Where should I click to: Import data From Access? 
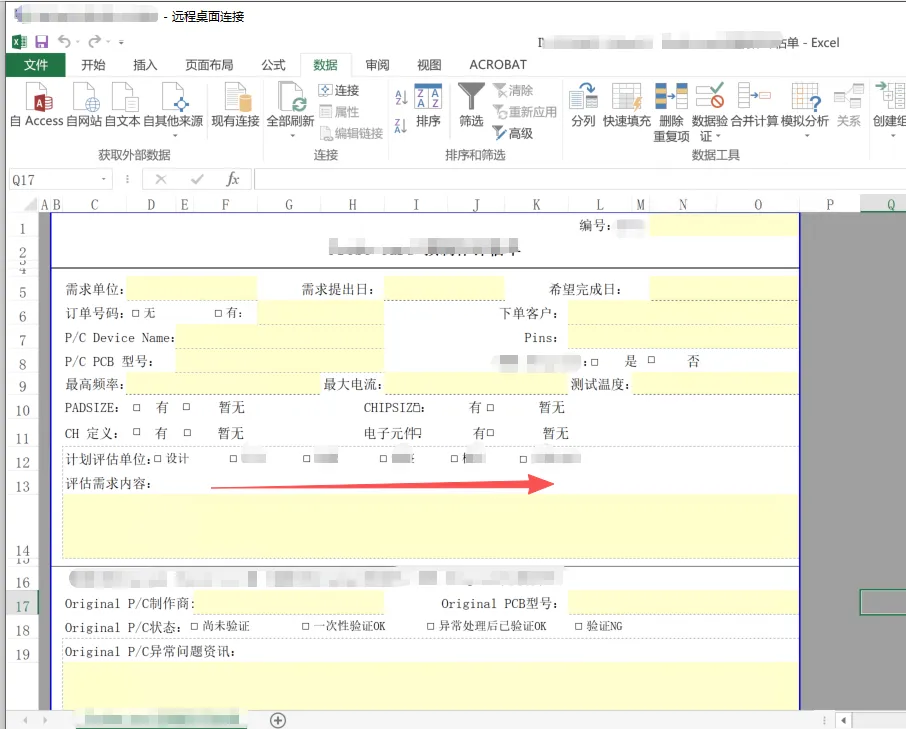click(x=37, y=105)
